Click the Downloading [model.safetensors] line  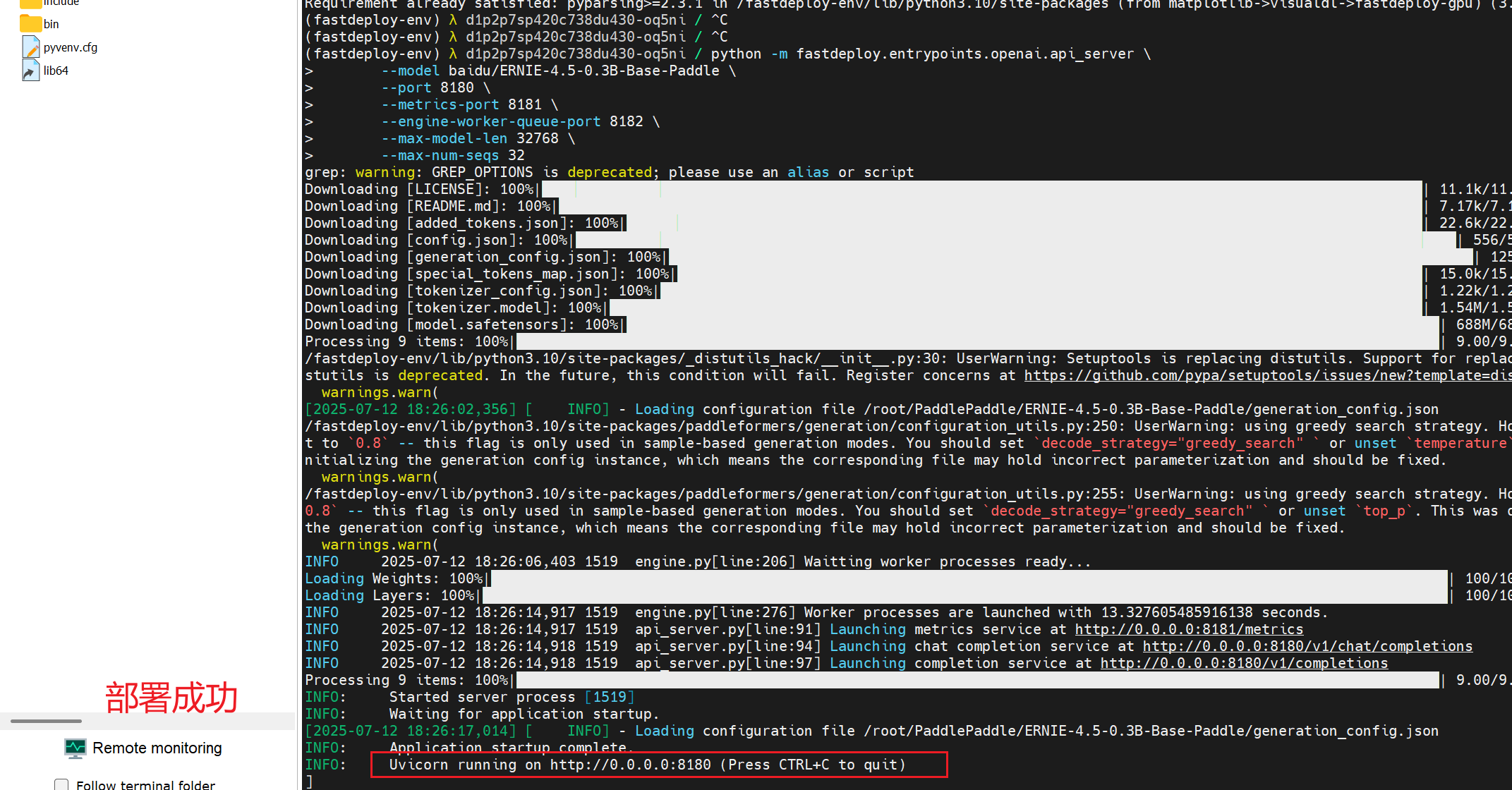pyautogui.click(x=908, y=325)
